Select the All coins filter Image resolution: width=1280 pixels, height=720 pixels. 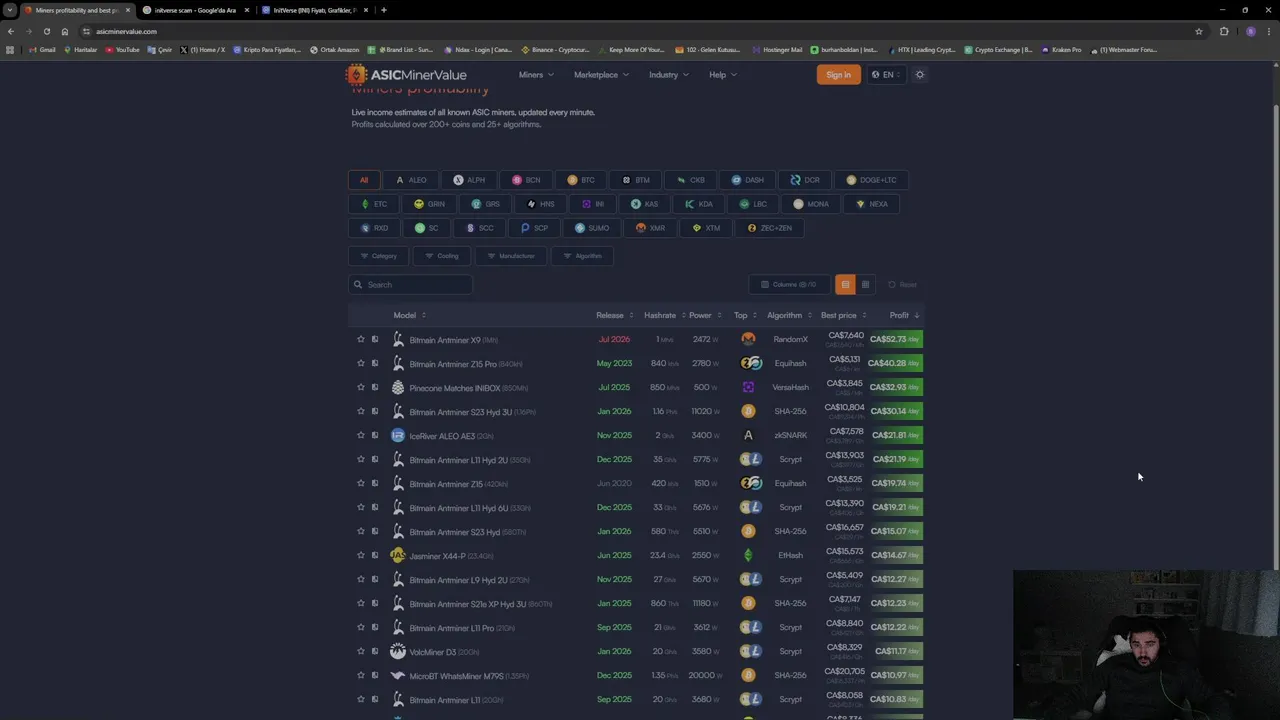(364, 180)
